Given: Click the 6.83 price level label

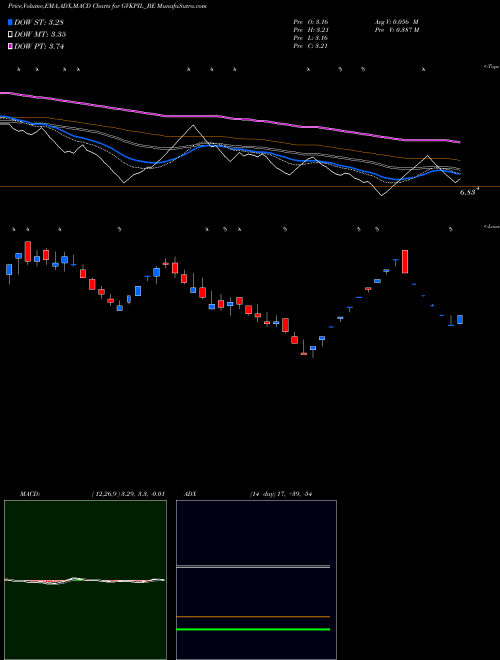Looking at the screenshot, I should (468, 192).
